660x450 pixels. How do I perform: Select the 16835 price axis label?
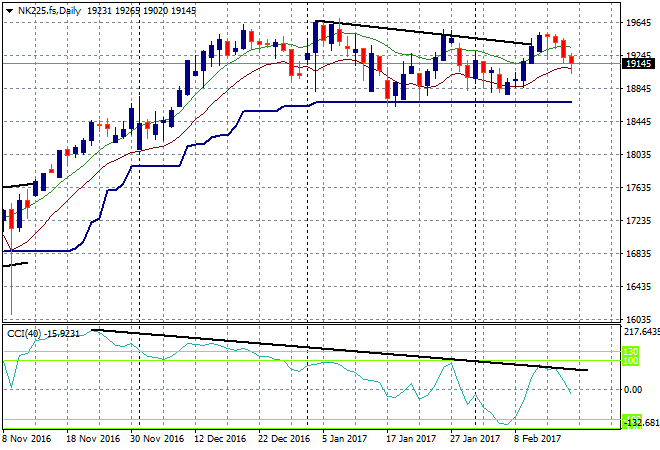point(639,253)
